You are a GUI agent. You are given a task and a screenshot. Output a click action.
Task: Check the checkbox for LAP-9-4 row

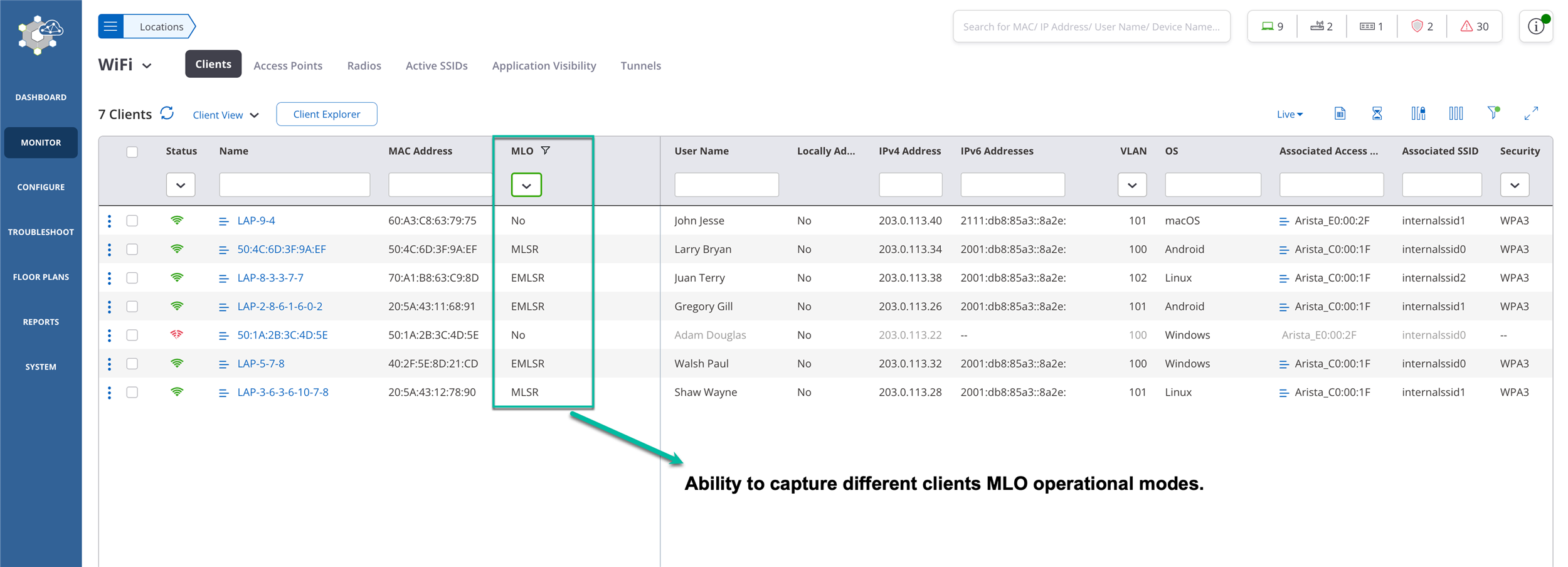tap(132, 220)
